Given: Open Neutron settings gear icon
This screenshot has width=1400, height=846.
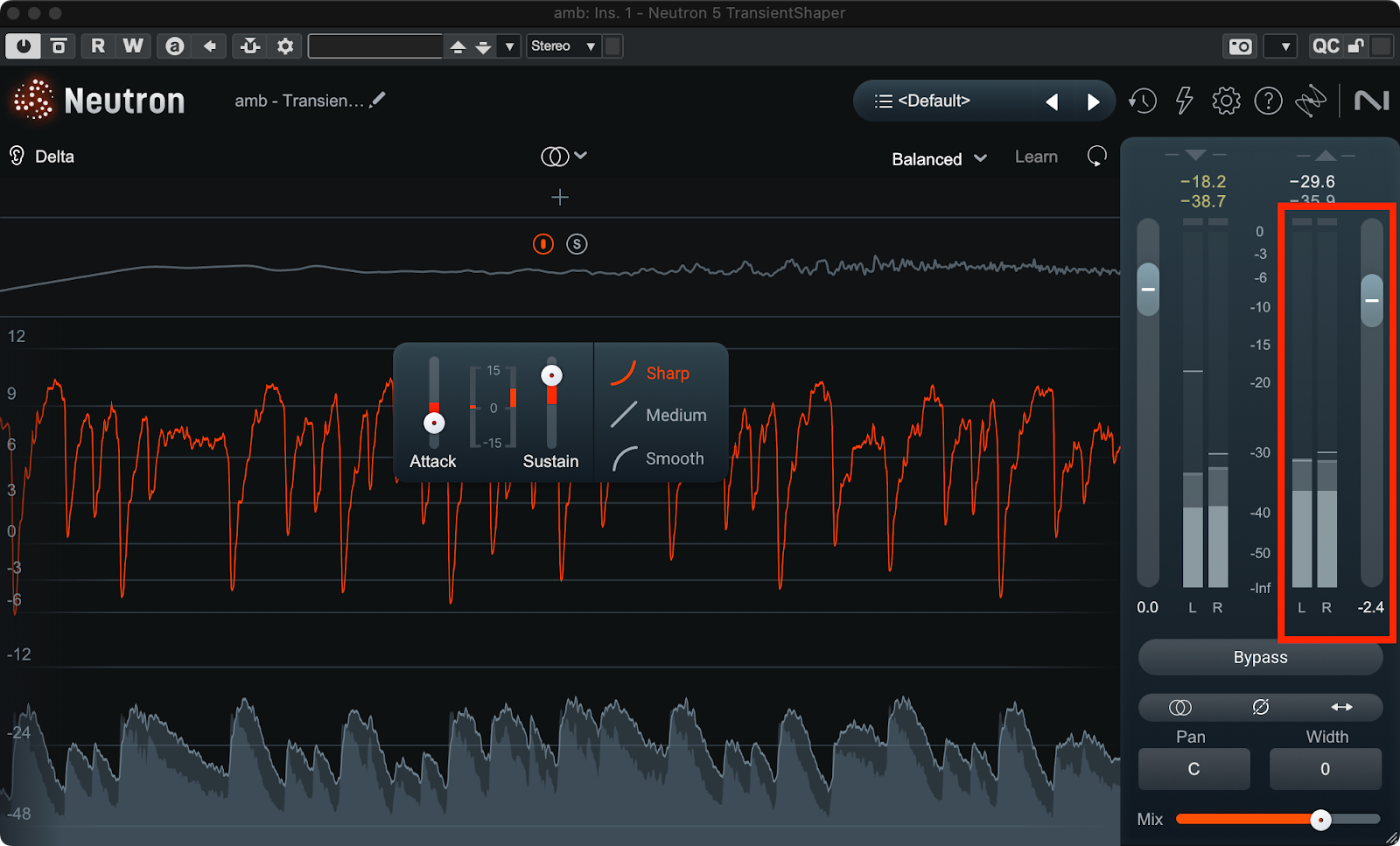Looking at the screenshot, I should 1226,101.
